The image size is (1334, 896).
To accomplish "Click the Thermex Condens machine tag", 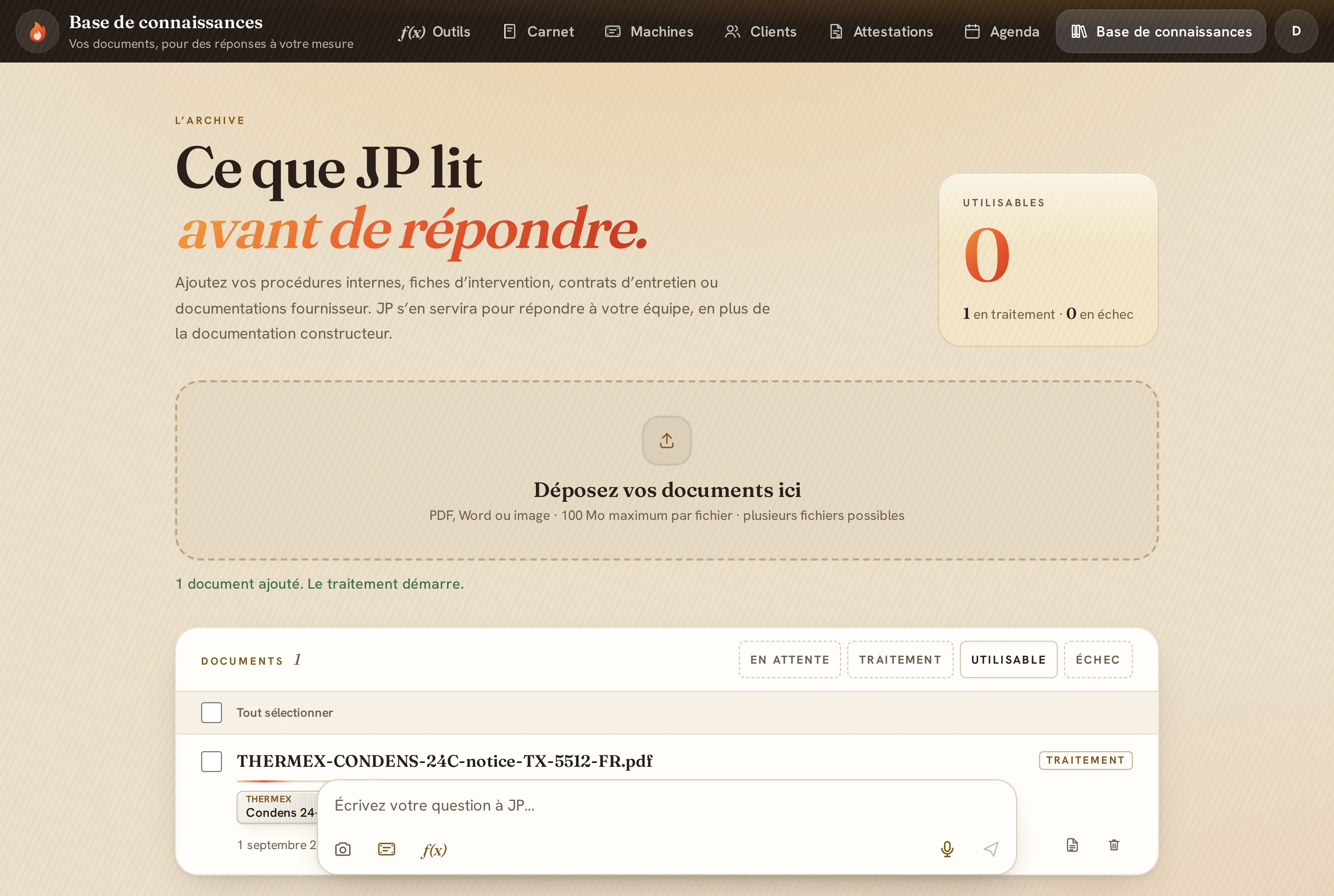I will 277,807.
